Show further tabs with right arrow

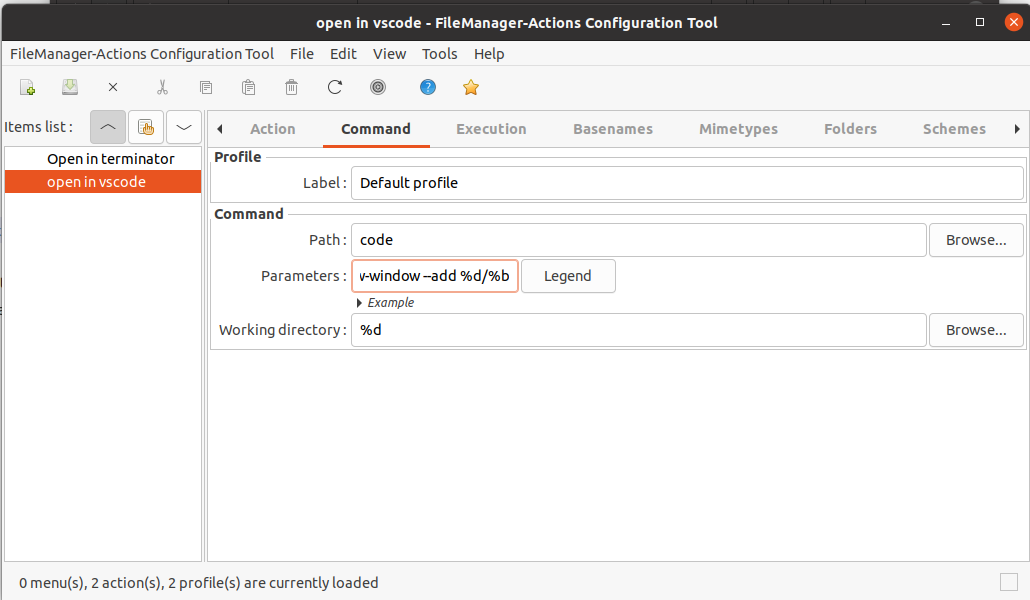[1017, 129]
